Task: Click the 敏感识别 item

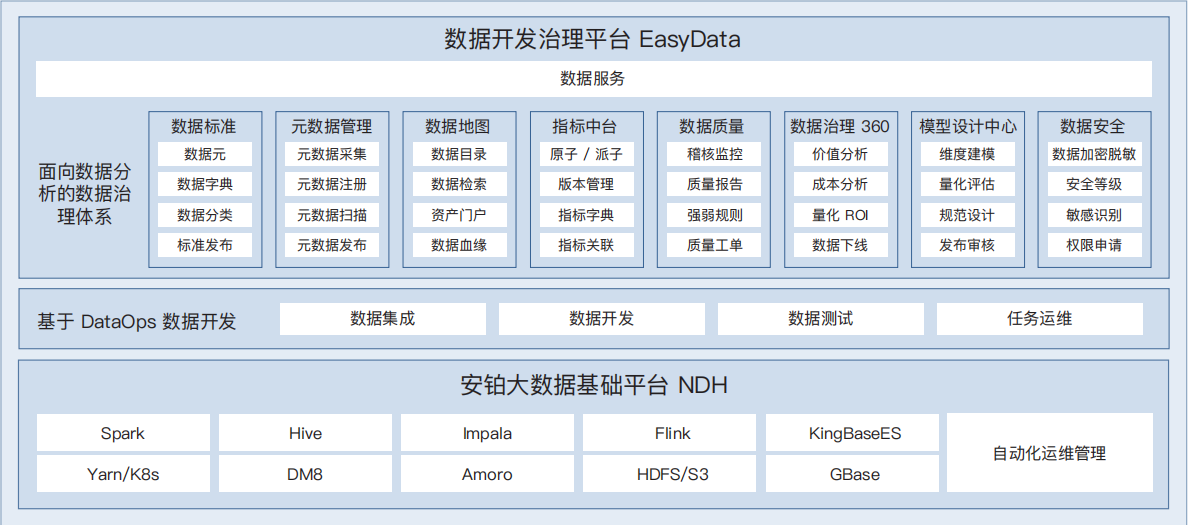Action: point(1094,215)
